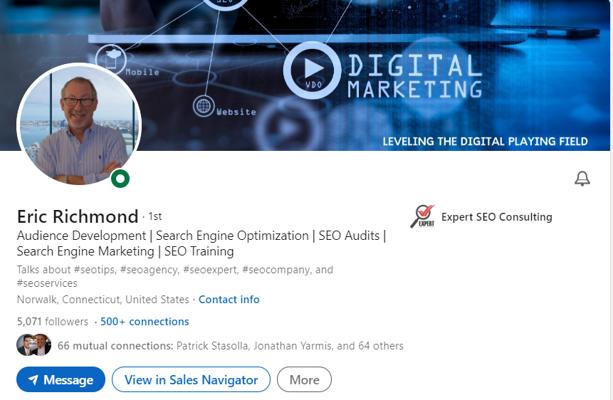Click the paper plane icon on Message

click(x=33, y=380)
